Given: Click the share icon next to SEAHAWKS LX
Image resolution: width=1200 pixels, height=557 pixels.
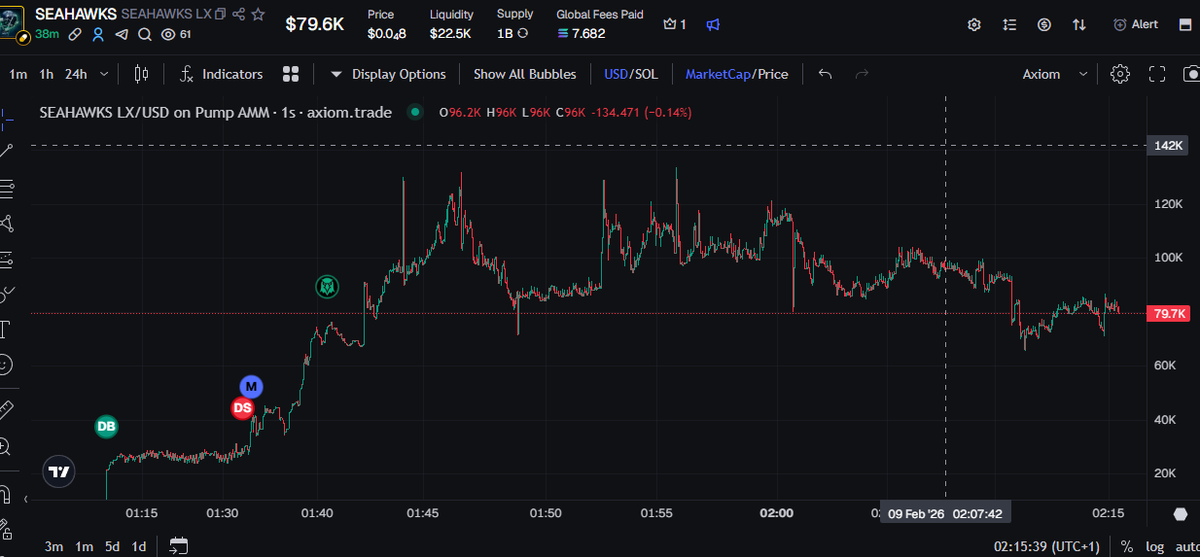Looking at the screenshot, I should (238, 15).
